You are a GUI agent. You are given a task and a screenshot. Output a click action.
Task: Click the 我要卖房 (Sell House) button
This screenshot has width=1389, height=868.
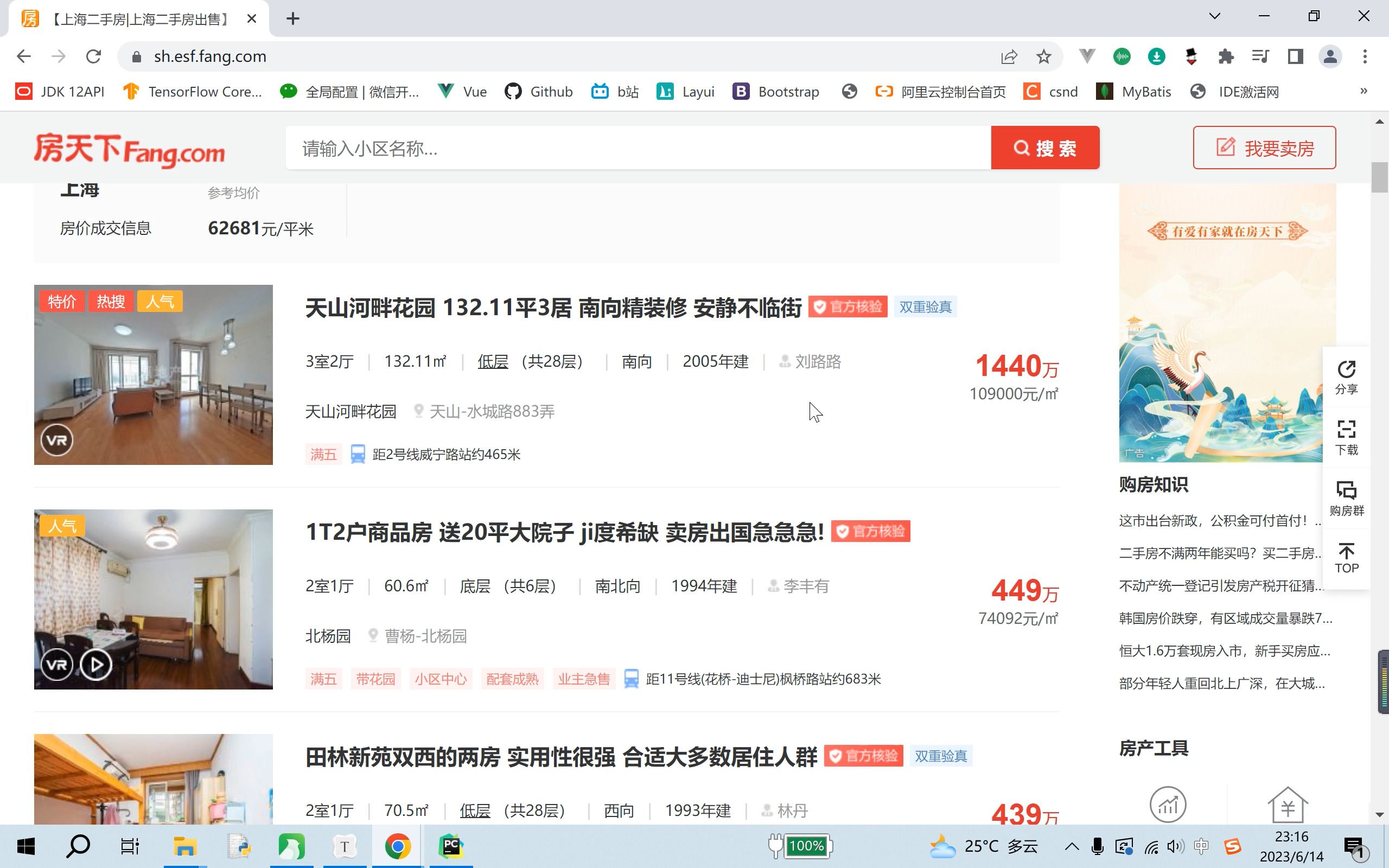click(x=1264, y=147)
